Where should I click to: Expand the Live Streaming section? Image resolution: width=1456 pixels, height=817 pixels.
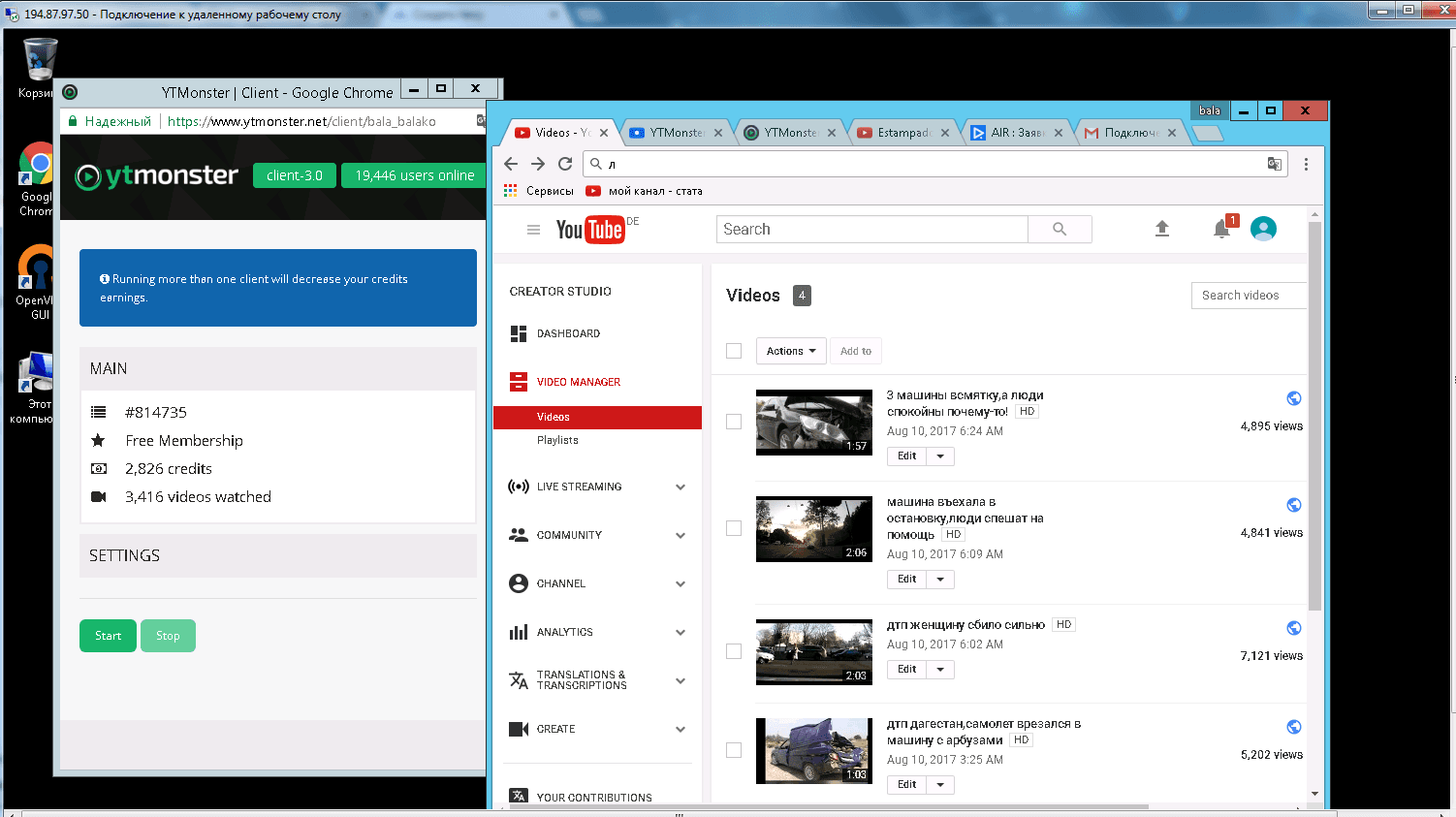681,487
